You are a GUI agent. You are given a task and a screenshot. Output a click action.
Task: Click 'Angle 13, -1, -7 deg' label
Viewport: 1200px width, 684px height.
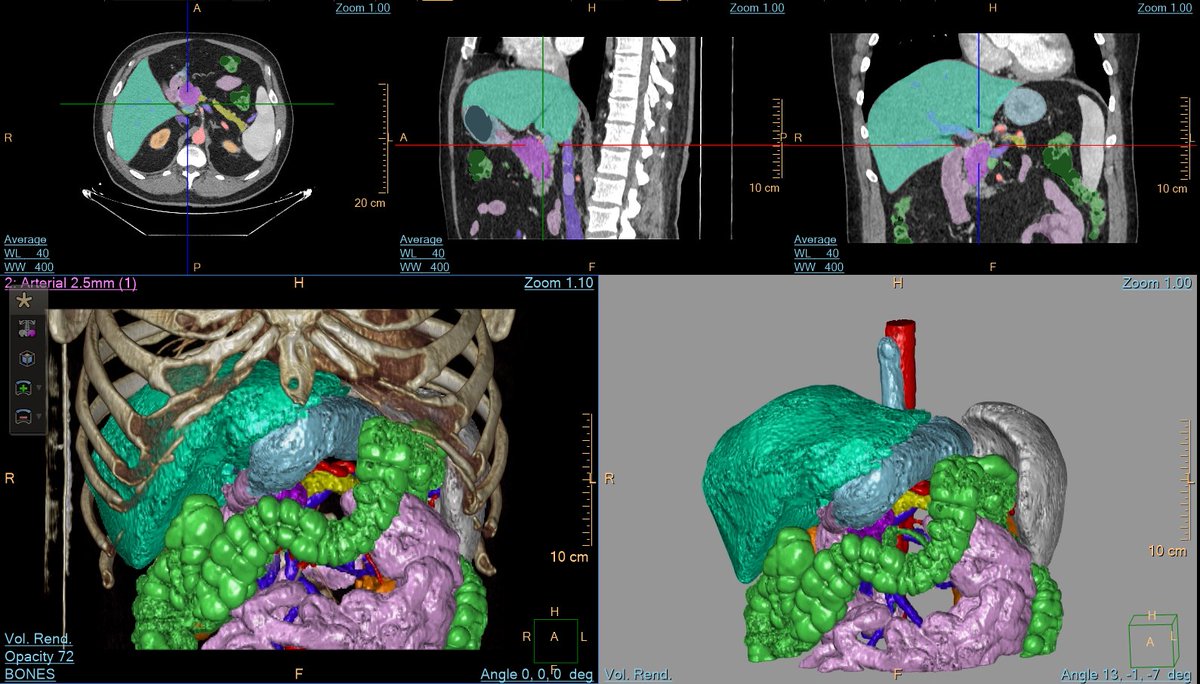coord(1127,675)
